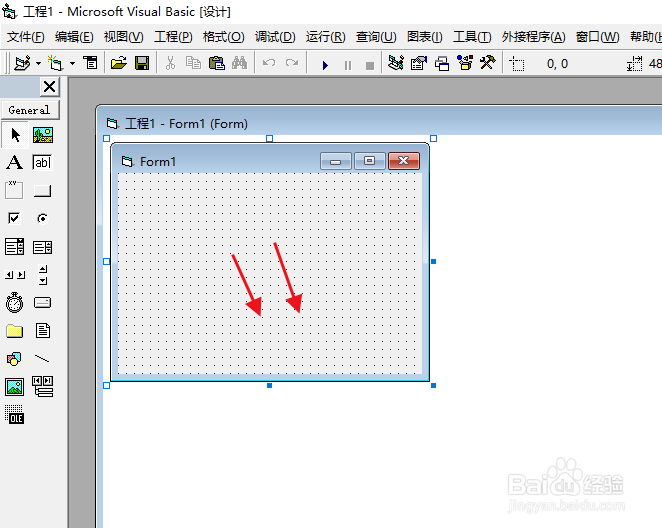Select the vertical scrollbar control tool

pos(43,275)
